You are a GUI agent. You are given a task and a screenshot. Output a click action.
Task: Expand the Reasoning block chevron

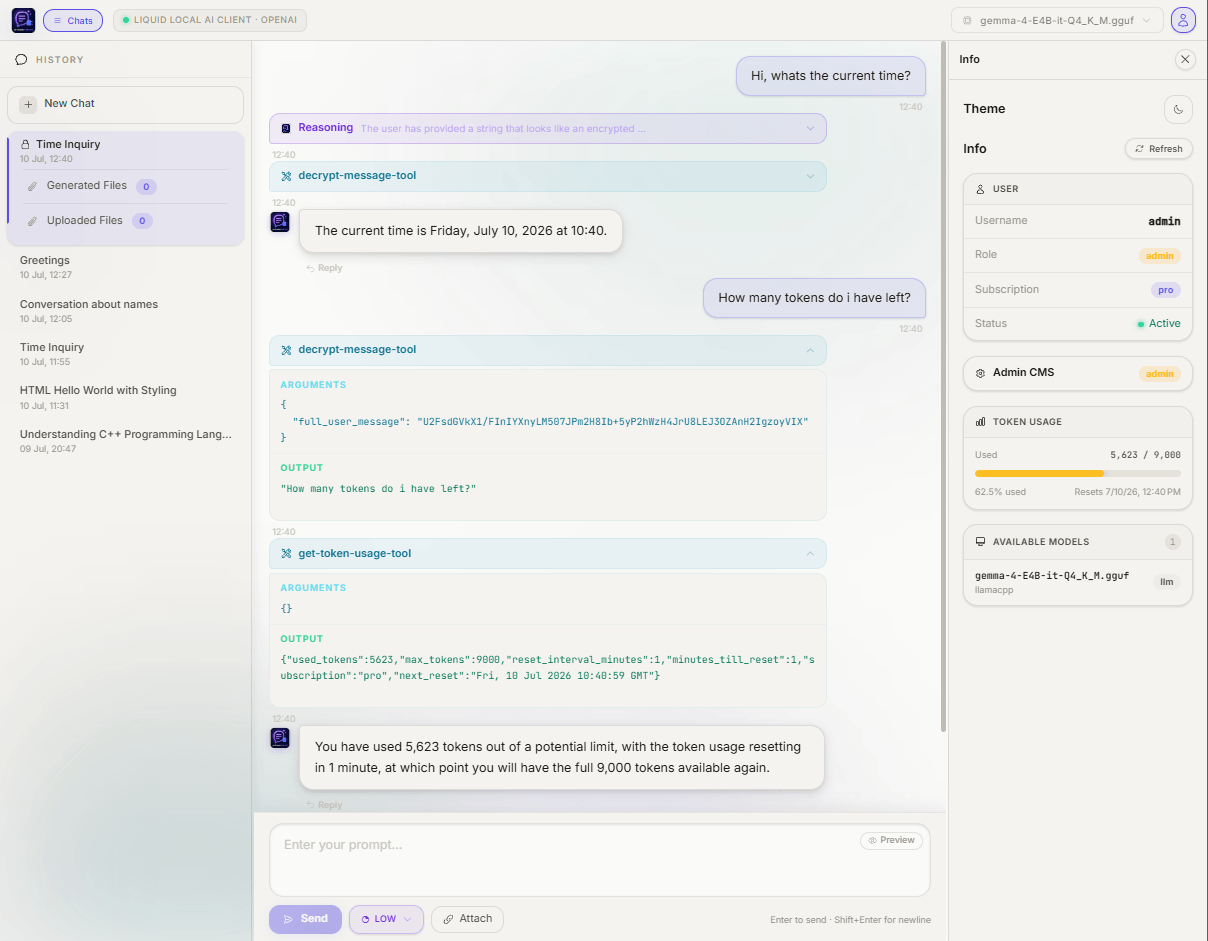[x=810, y=129]
